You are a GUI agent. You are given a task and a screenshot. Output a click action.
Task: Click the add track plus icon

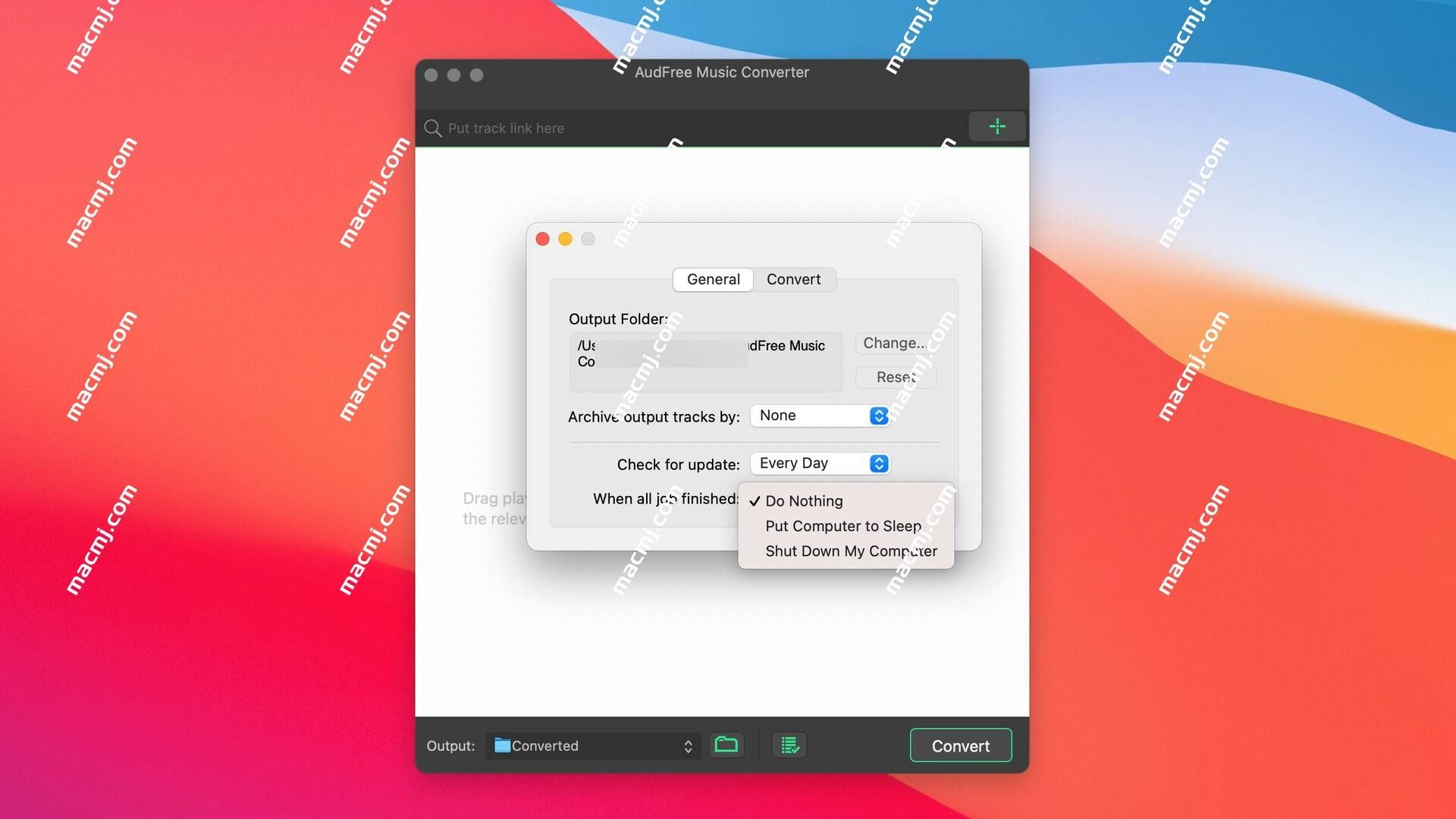(x=996, y=128)
